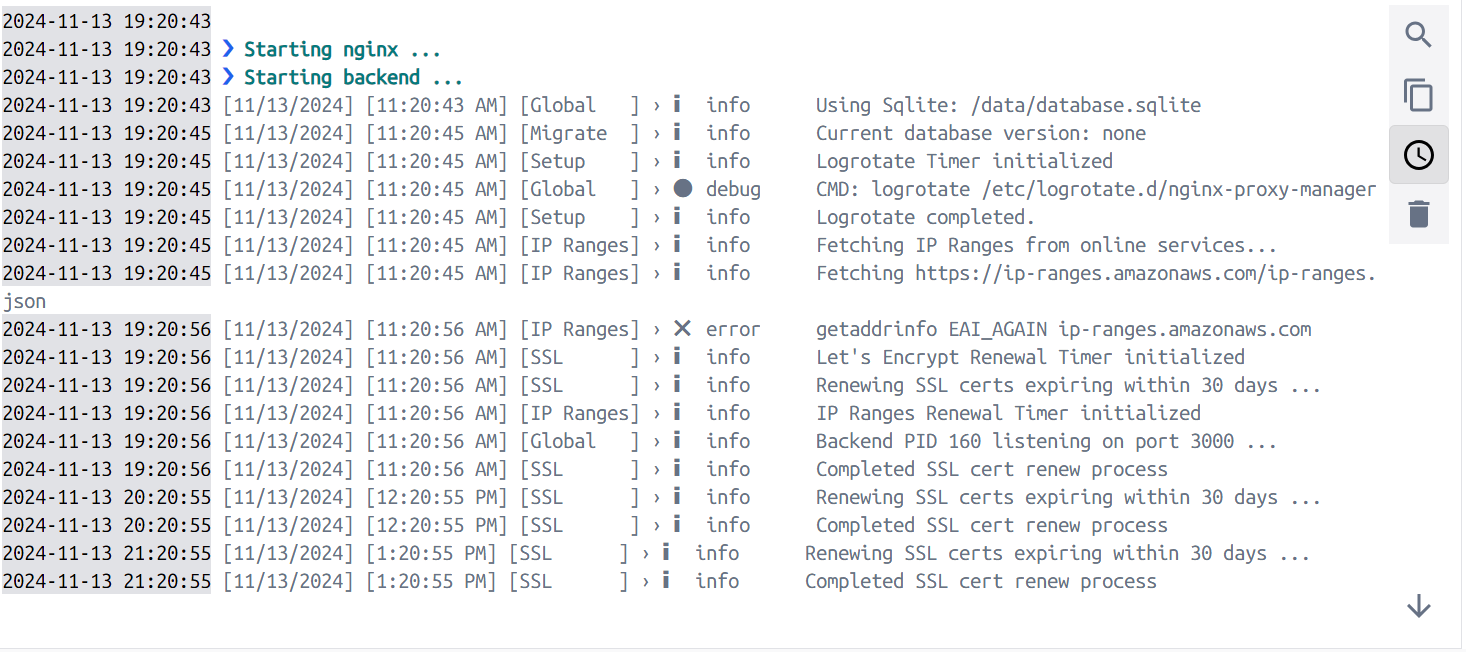Click the error X icon on IP Ranges line
1466x652 pixels.
click(682, 329)
